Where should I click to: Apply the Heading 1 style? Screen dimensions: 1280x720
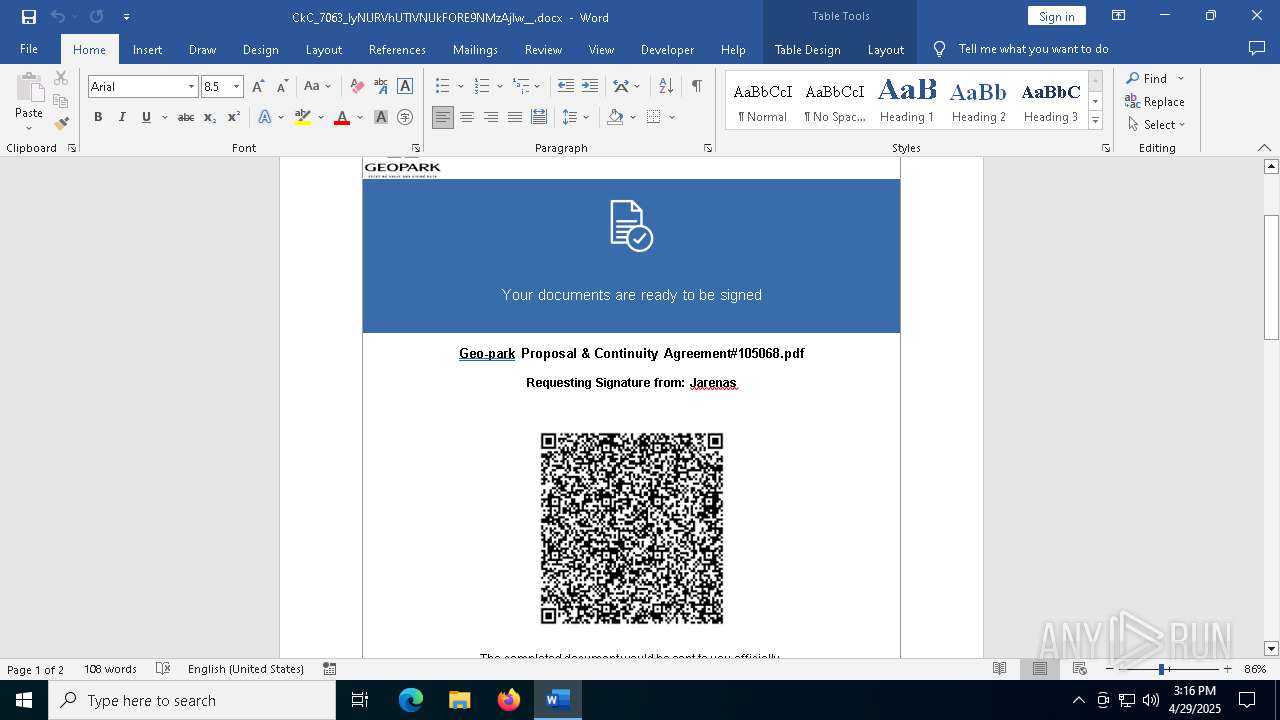(907, 100)
